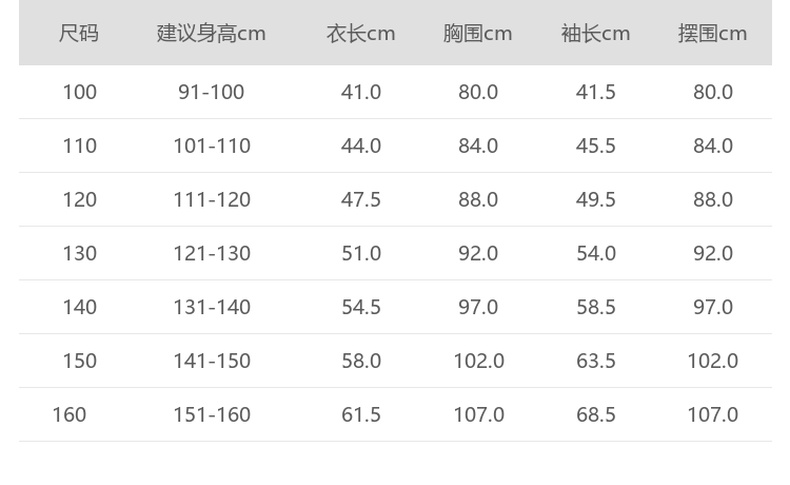790x485 pixels.
Task: Click the 54.0 sleeve length cell
Action: [x=596, y=254]
